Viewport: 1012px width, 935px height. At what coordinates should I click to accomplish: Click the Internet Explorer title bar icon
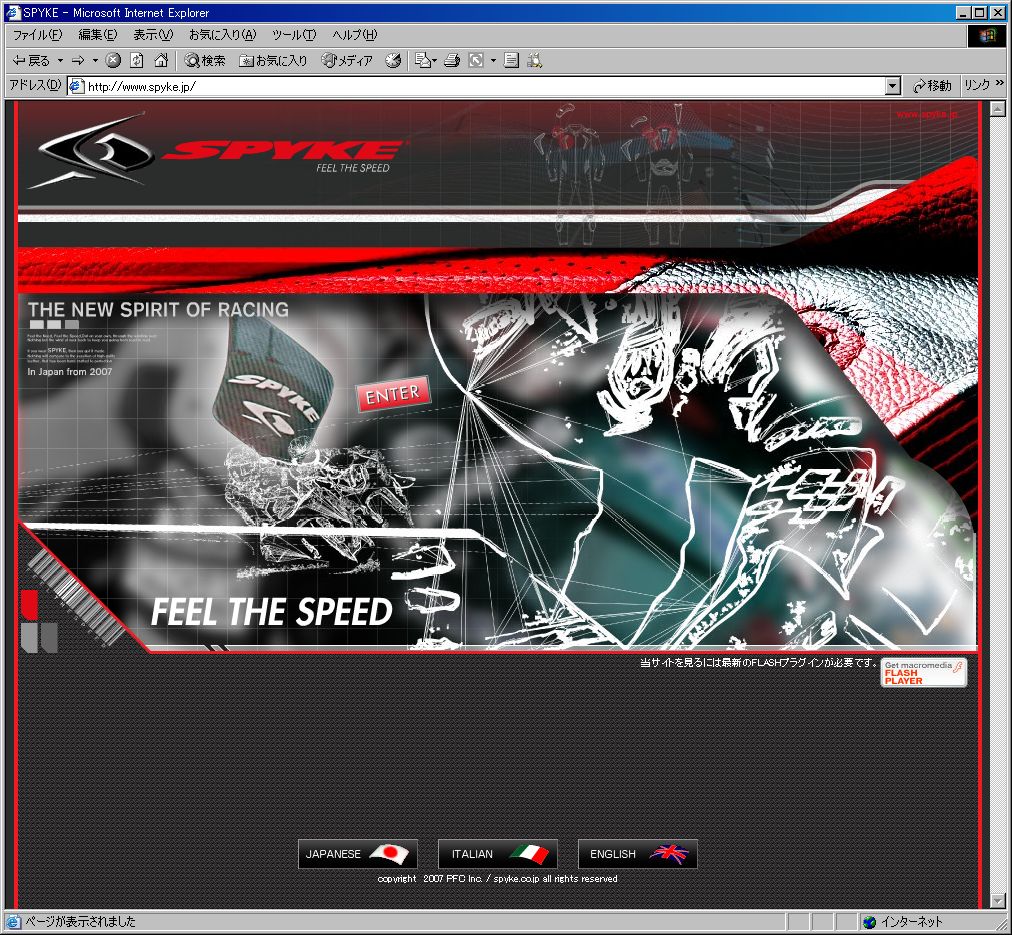[13, 12]
